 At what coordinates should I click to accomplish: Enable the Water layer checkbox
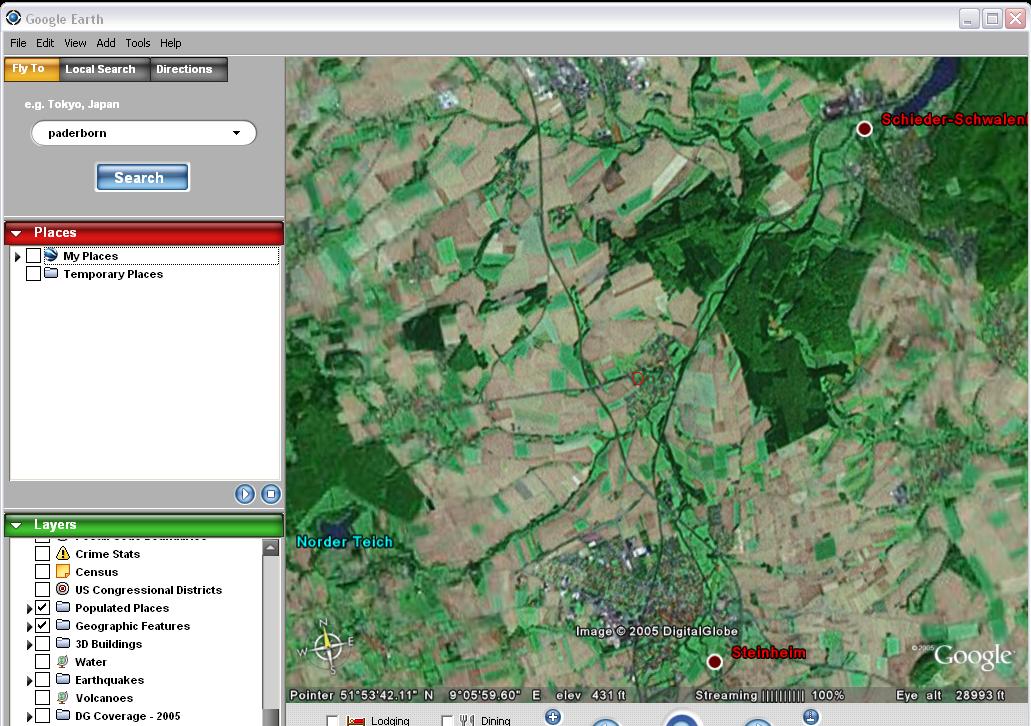[42, 662]
